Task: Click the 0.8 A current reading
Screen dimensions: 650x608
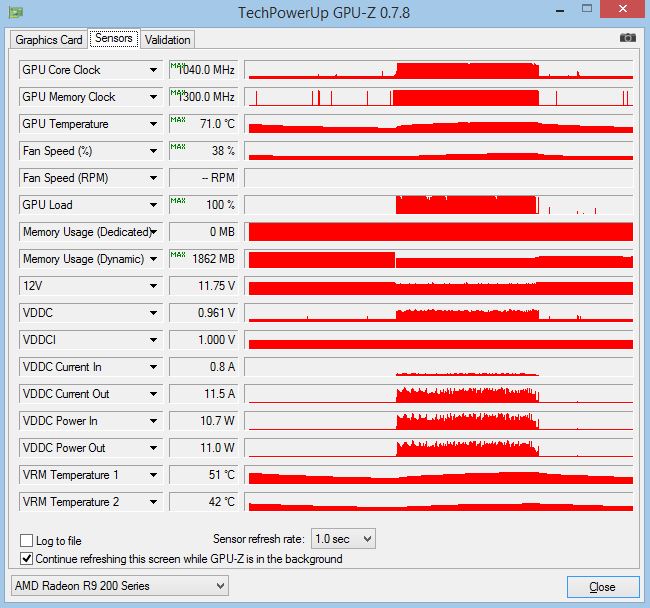Action: pyautogui.click(x=204, y=367)
